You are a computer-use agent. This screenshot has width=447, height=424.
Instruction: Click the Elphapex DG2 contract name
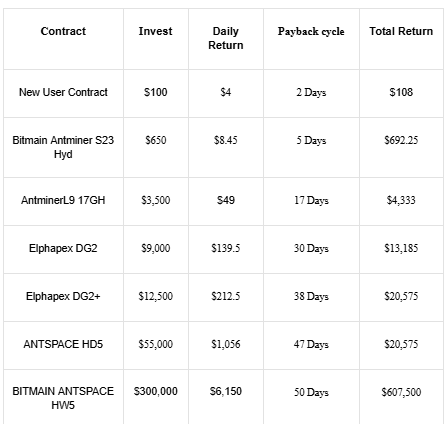click(x=63, y=248)
